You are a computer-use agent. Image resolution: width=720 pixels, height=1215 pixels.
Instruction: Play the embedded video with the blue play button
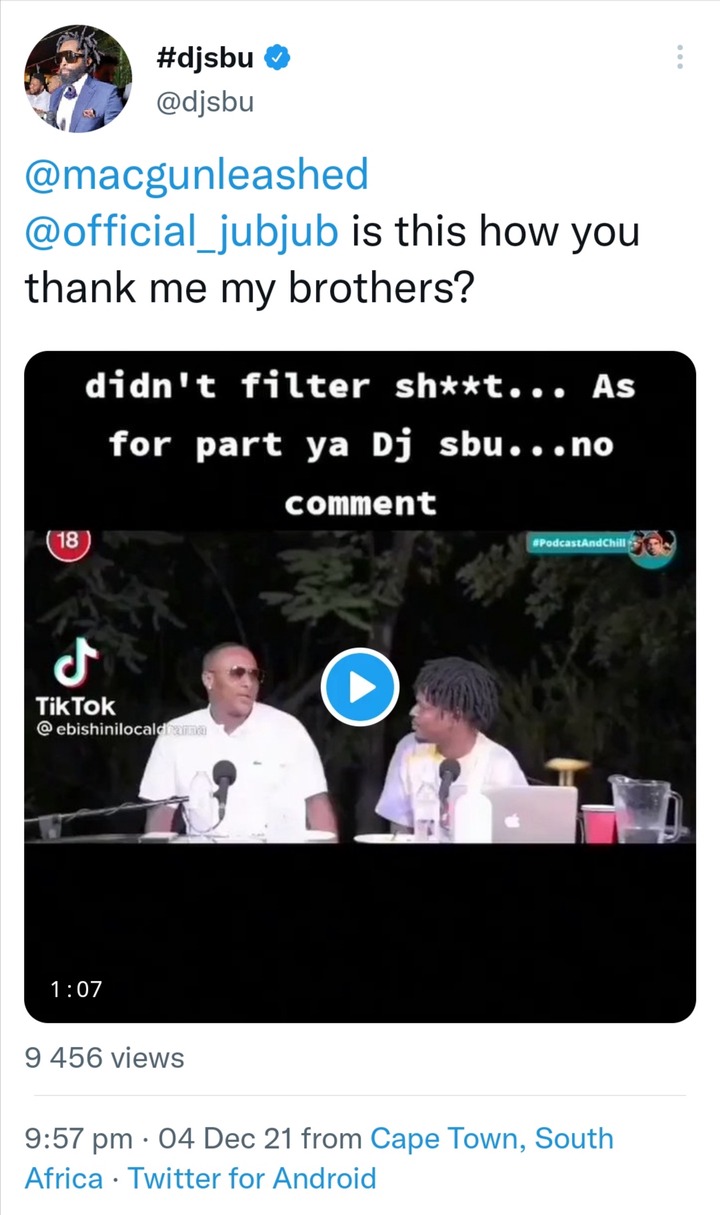pos(360,687)
